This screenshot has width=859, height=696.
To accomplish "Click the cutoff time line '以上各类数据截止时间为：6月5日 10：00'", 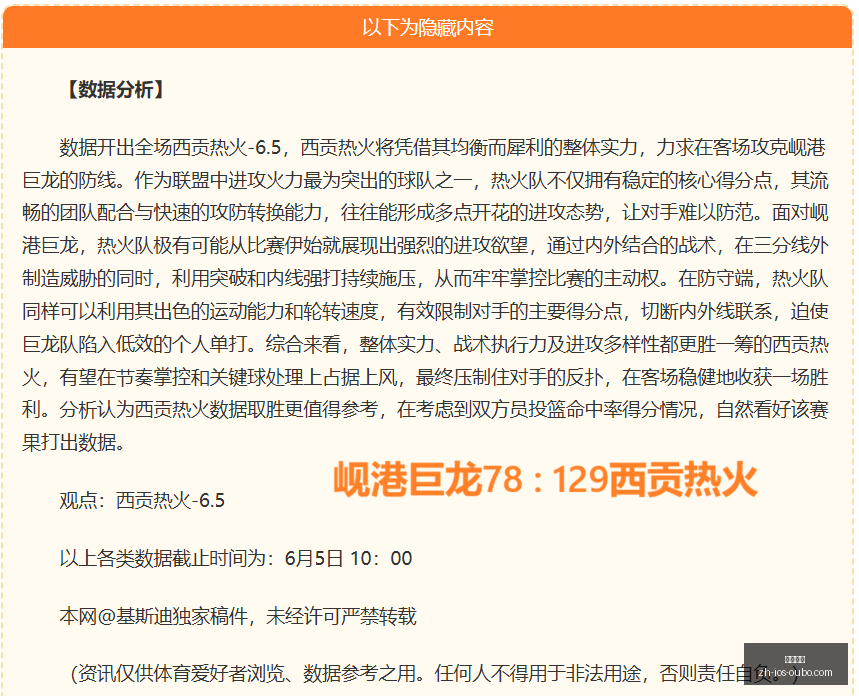I will click(x=236, y=558).
